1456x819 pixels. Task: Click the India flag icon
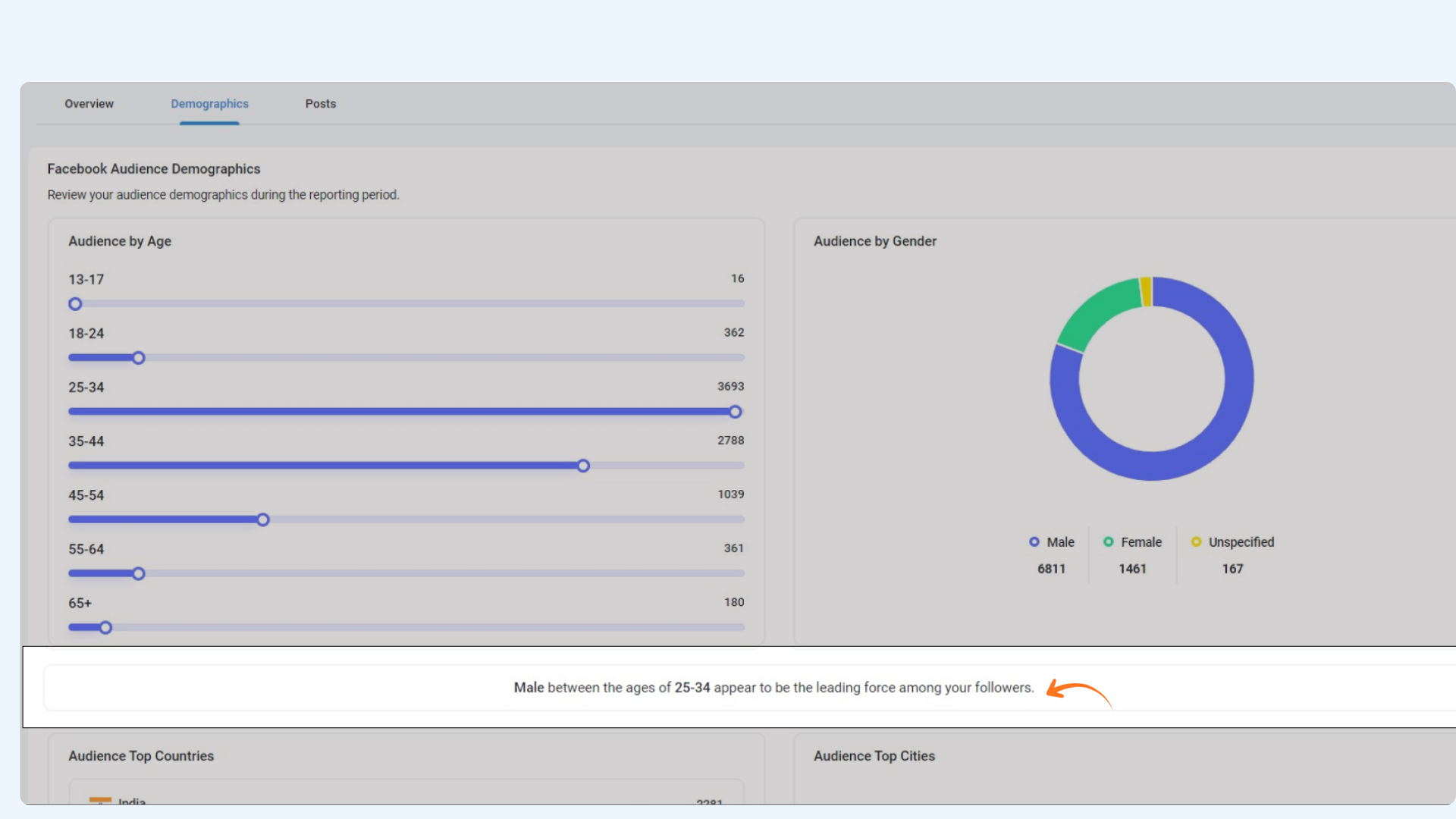point(100,800)
